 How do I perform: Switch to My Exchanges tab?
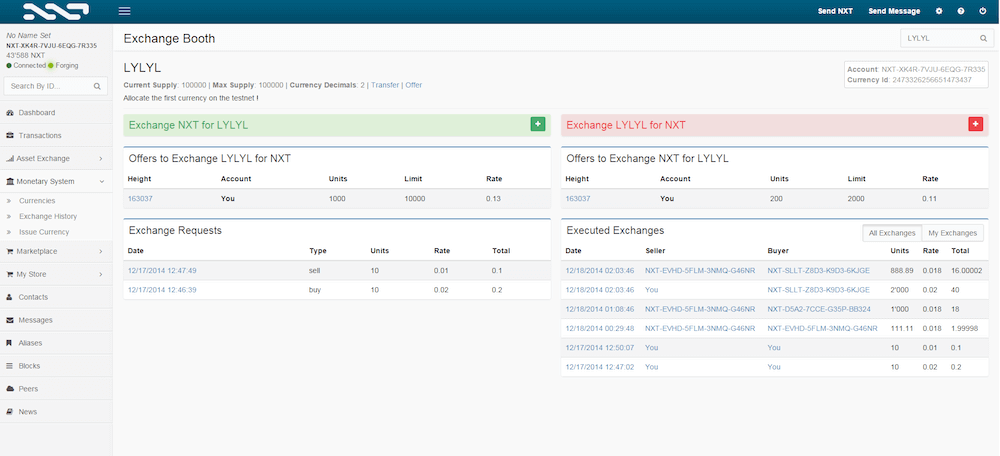tap(953, 233)
